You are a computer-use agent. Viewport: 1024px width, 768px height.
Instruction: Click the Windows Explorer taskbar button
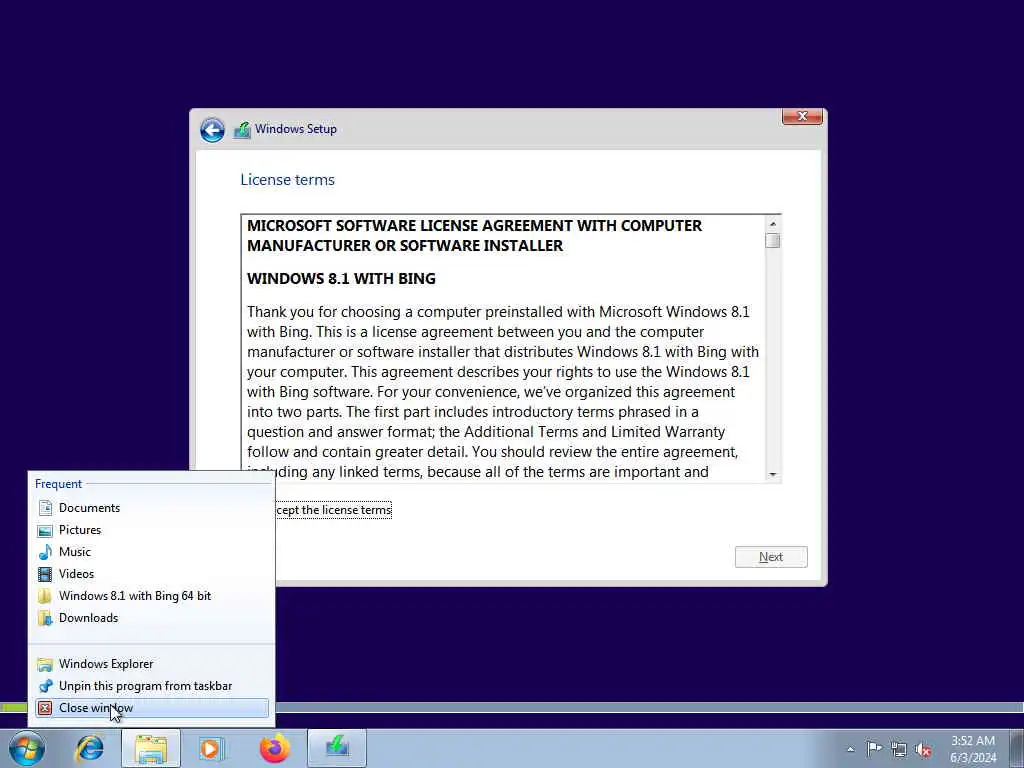point(151,748)
